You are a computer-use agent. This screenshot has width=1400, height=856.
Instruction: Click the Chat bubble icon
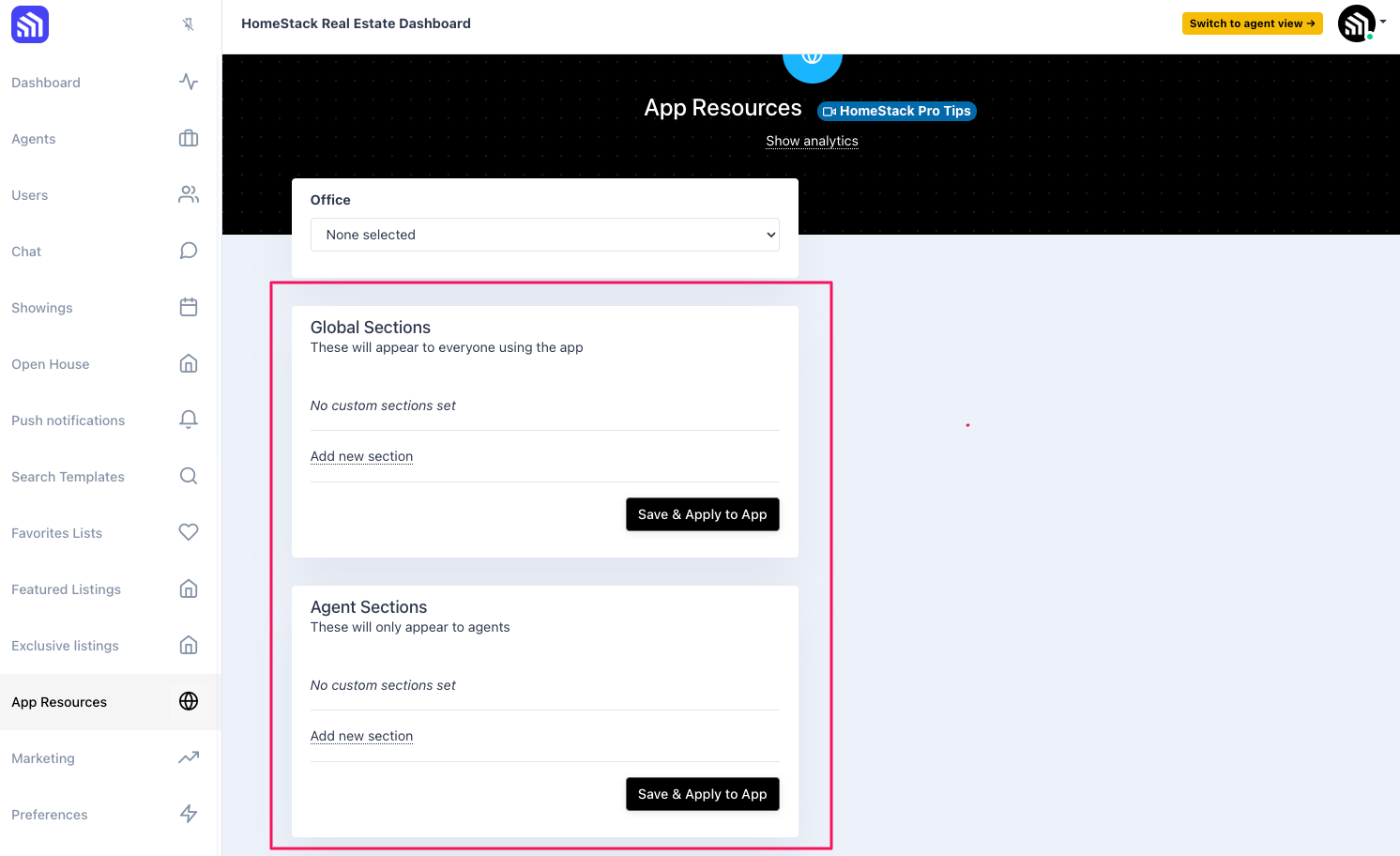point(189,251)
